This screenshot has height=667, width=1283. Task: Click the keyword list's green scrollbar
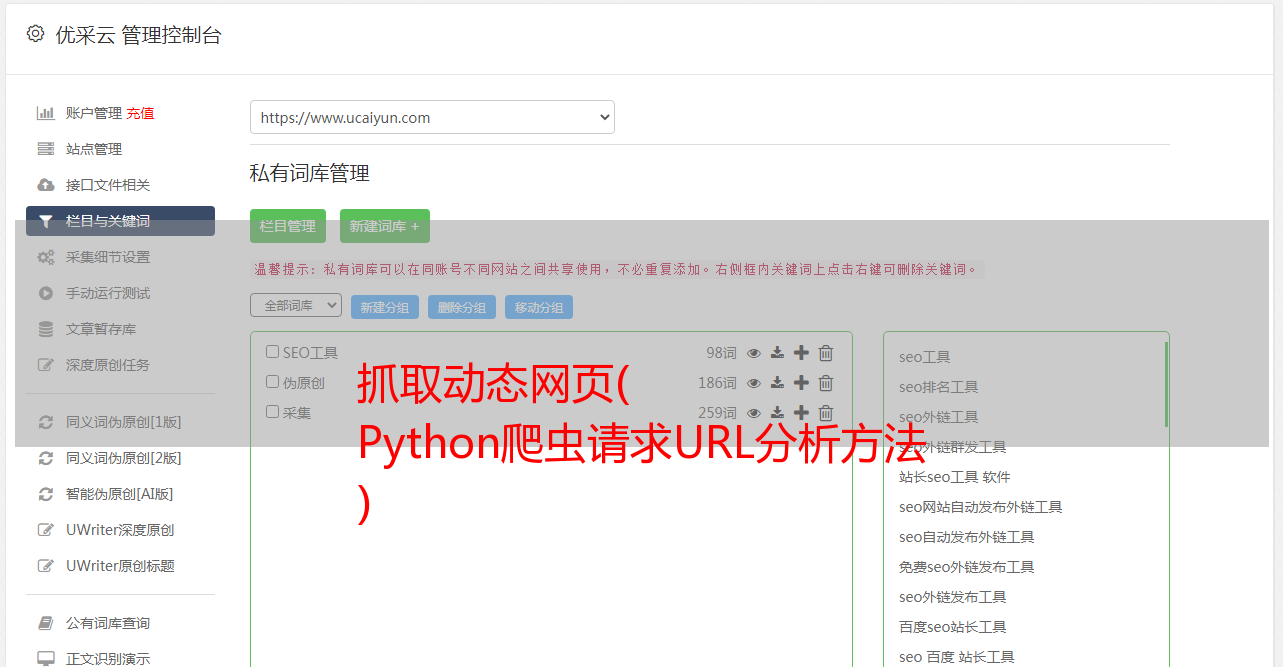pos(1166,384)
